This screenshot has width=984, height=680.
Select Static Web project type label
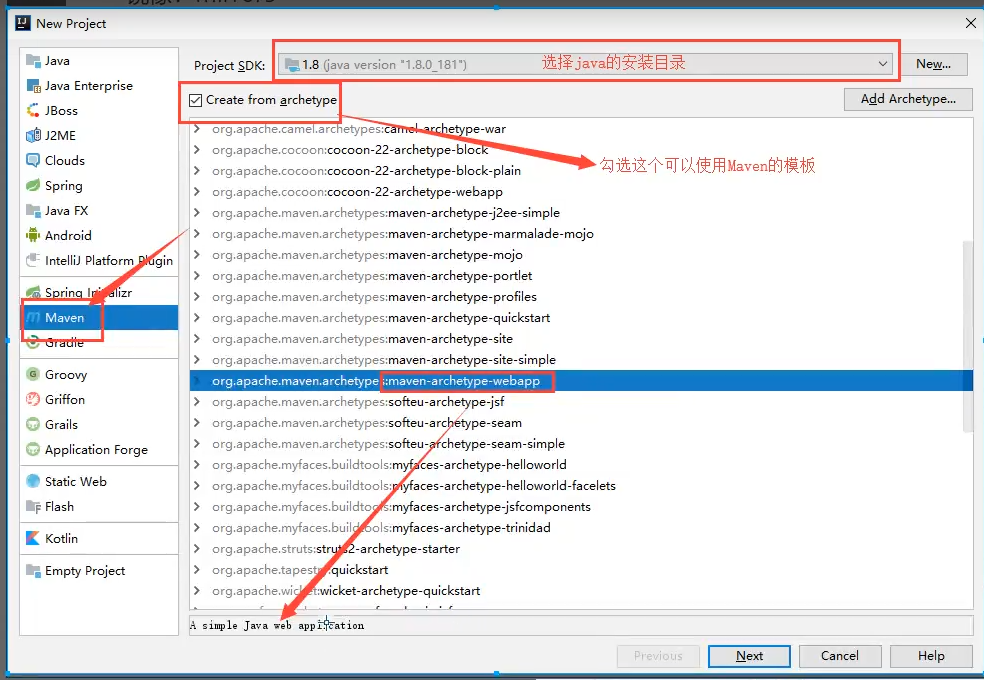[x=76, y=481]
